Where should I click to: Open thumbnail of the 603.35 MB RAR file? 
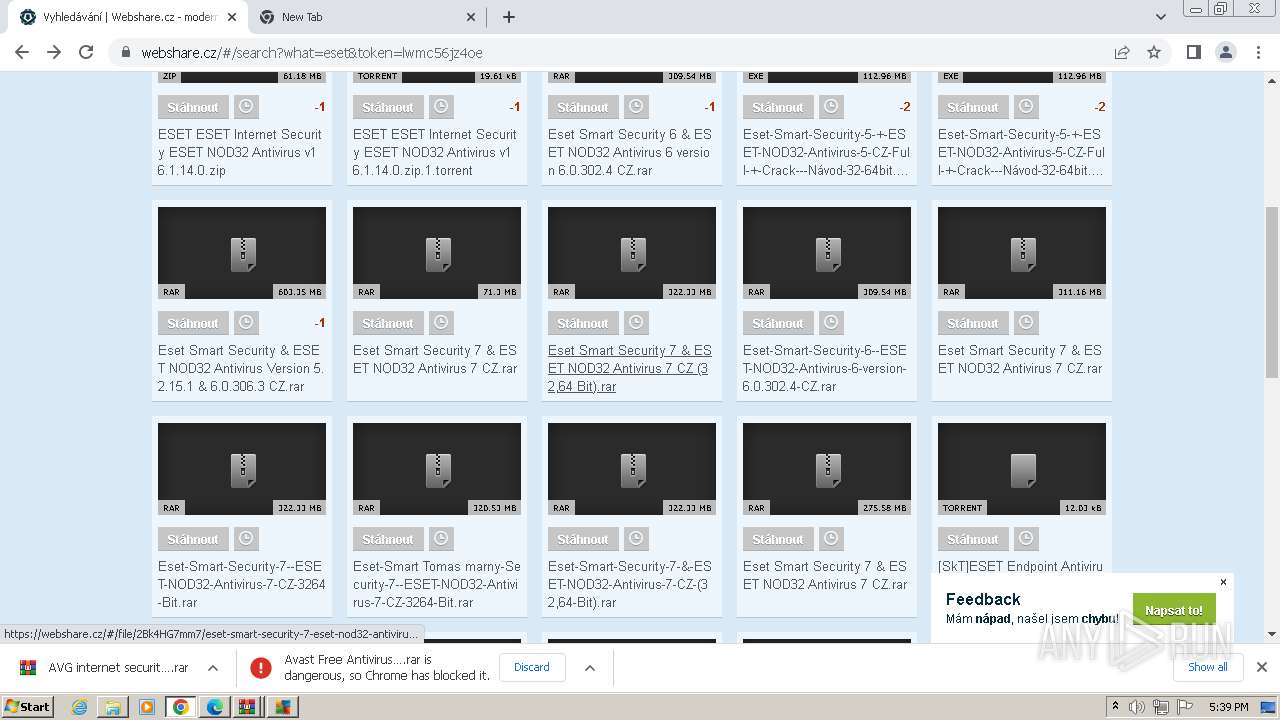click(242, 253)
